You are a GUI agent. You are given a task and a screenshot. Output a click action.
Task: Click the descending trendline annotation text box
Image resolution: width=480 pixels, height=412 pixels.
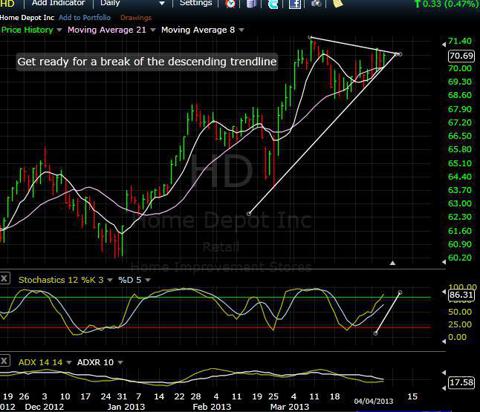(147, 62)
